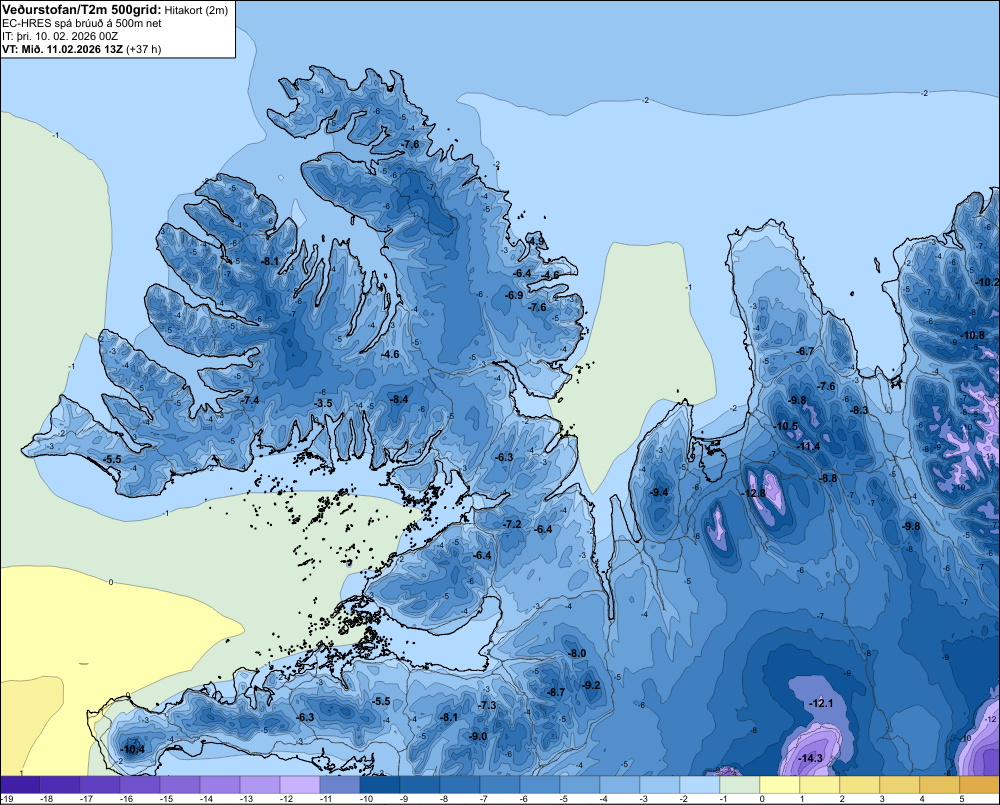Click the '(+37 h)' forecast offset text
This screenshot has width=1000, height=805.
[x=144, y=49]
